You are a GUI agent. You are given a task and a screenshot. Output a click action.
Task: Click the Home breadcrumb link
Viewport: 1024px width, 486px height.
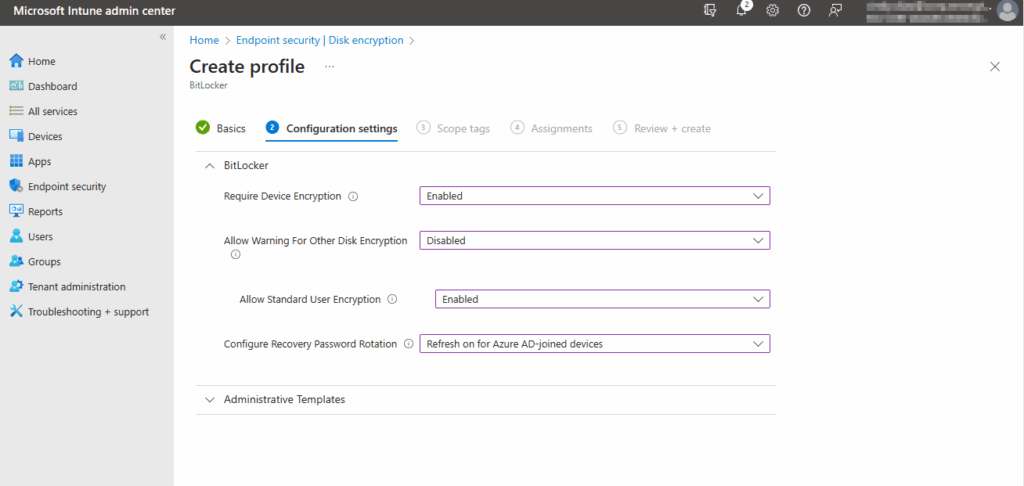pyautogui.click(x=204, y=40)
